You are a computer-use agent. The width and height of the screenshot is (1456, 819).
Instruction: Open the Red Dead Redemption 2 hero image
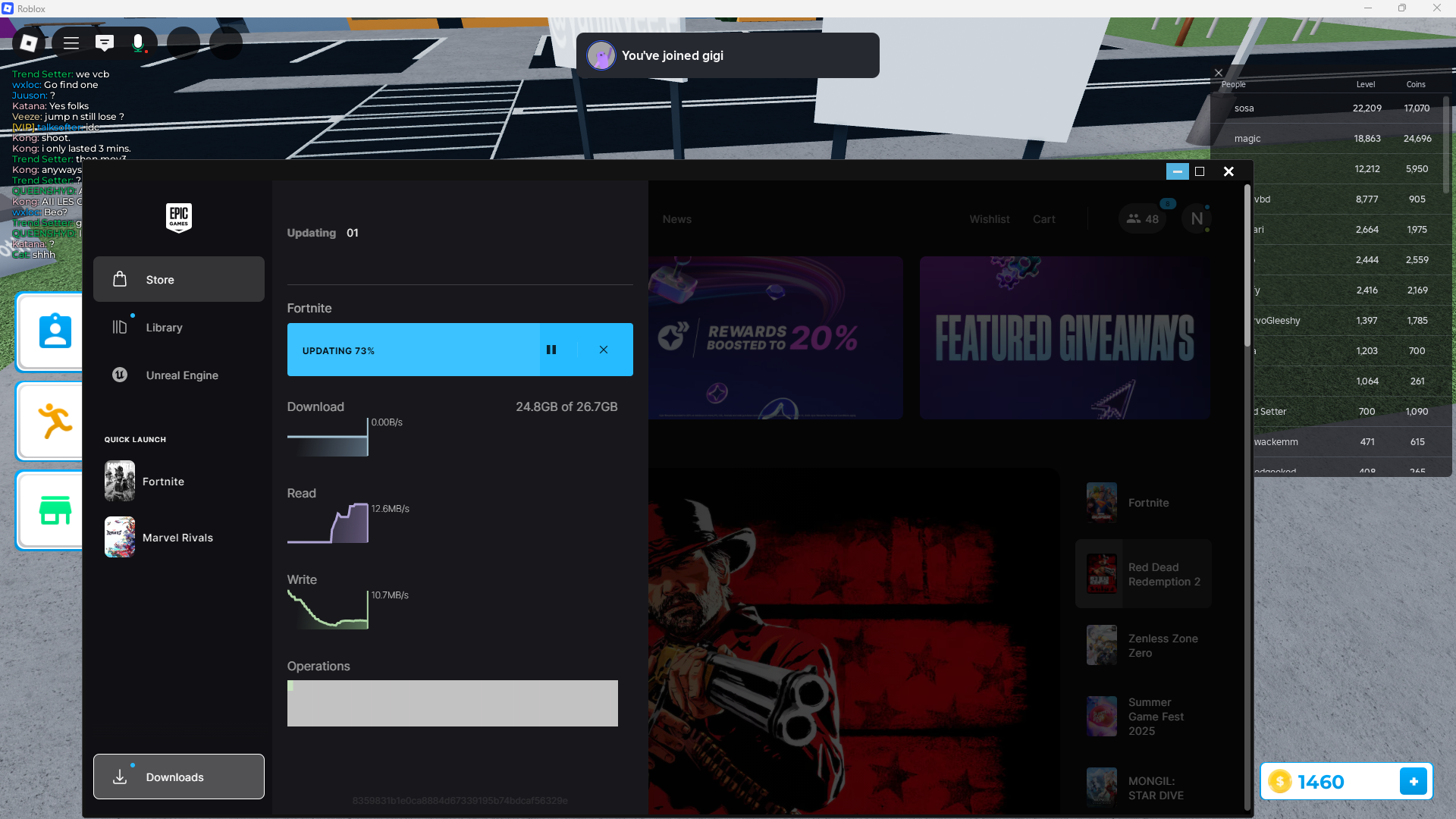tap(853, 641)
